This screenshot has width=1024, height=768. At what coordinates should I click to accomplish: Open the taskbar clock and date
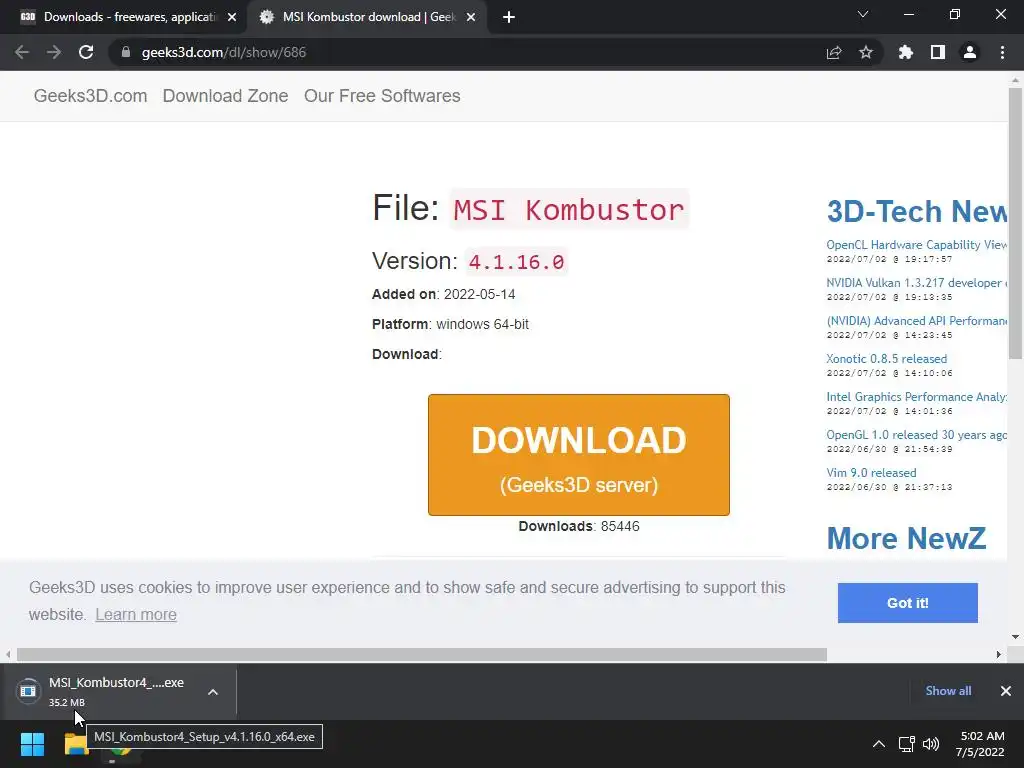tap(980, 744)
